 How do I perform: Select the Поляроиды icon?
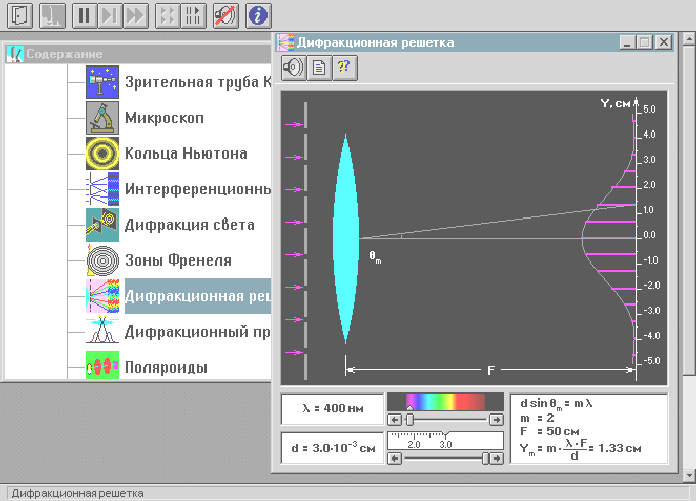tap(103, 367)
